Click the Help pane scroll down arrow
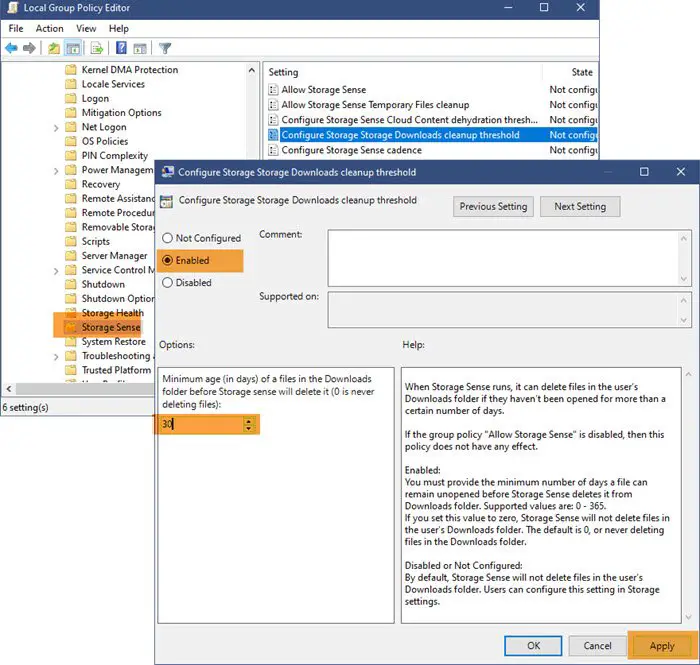This screenshot has width=700, height=665. [688, 617]
